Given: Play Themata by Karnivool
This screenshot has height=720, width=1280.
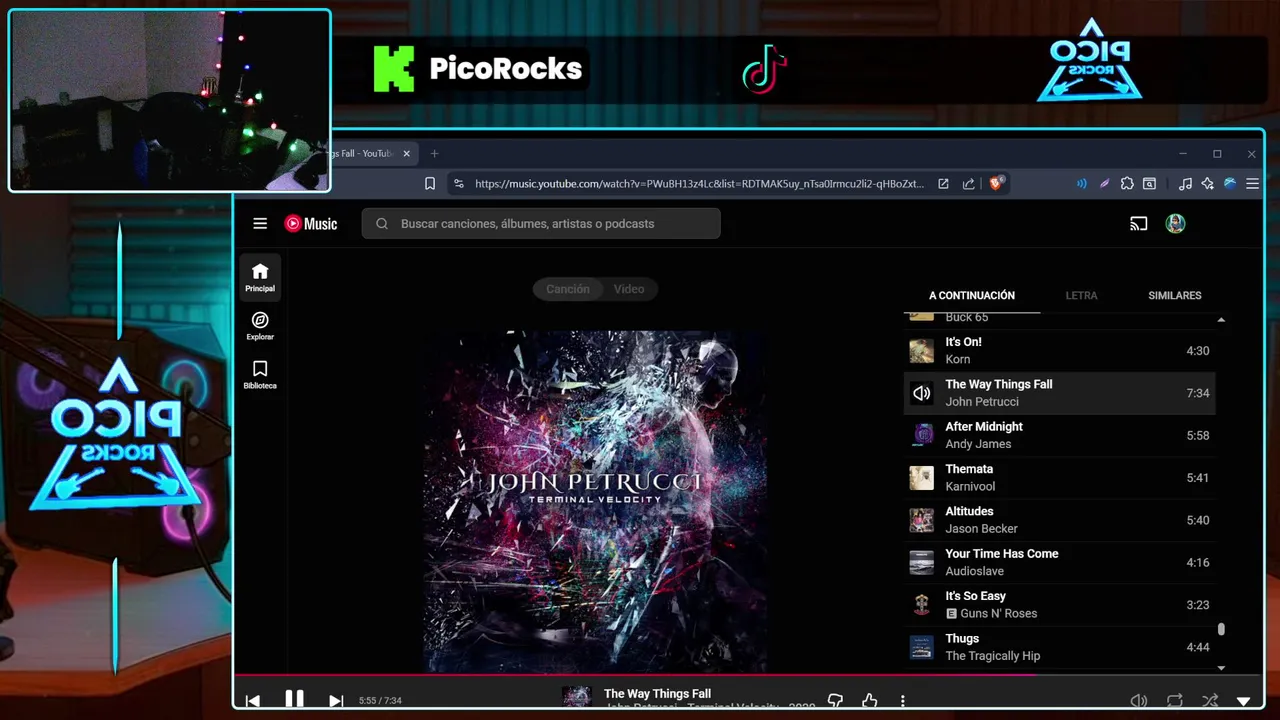Looking at the screenshot, I should (x=1060, y=478).
